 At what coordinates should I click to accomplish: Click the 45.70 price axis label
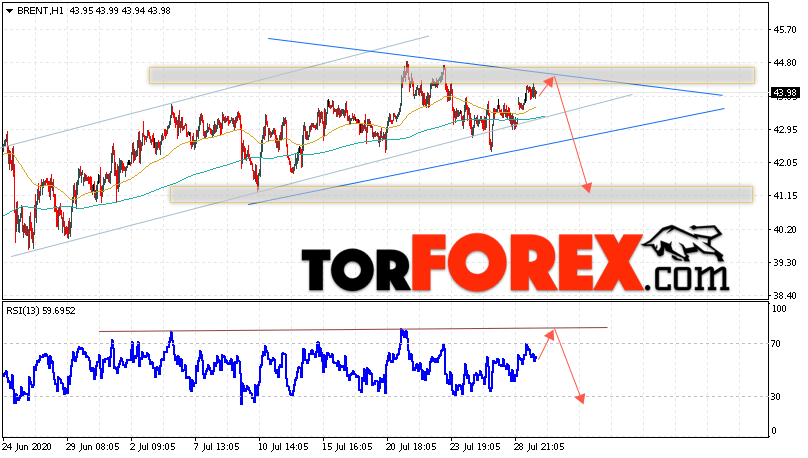[784, 30]
